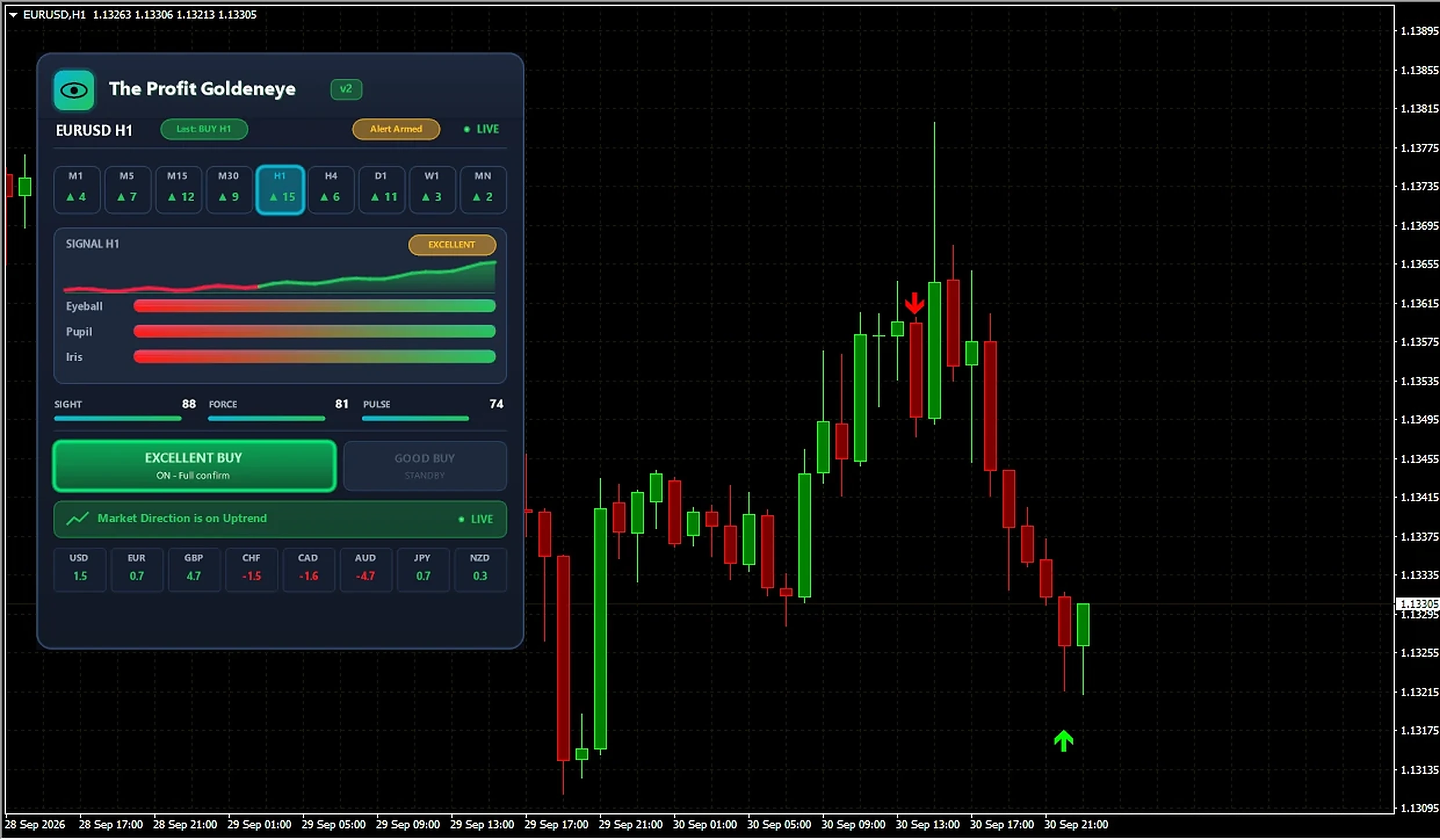Click the SIGNAL H1 sparkline chart
Image resolution: width=1440 pixels, height=840 pixels.
[x=280, y=277]
